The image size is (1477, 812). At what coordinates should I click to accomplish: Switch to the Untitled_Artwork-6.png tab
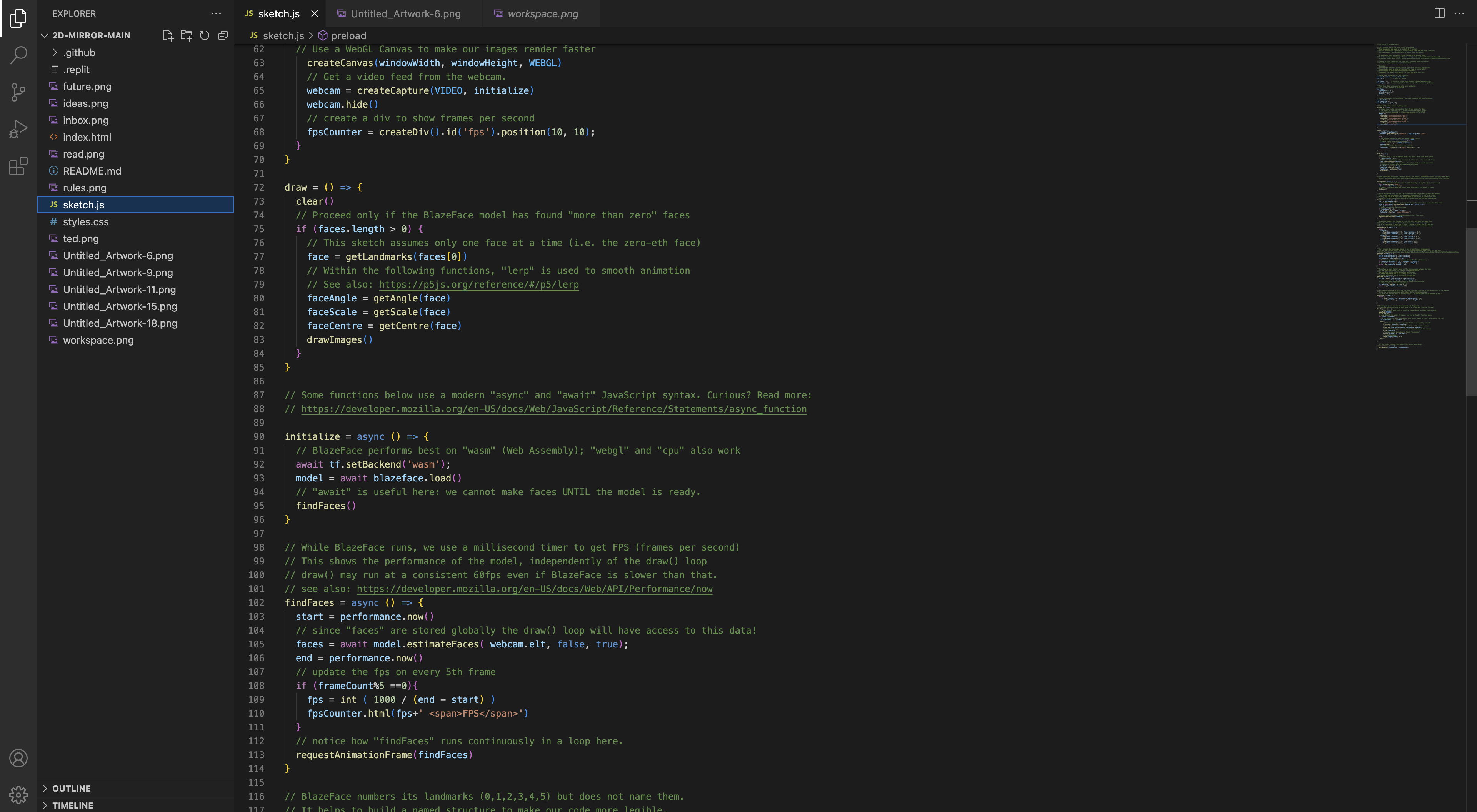(405, 14)
